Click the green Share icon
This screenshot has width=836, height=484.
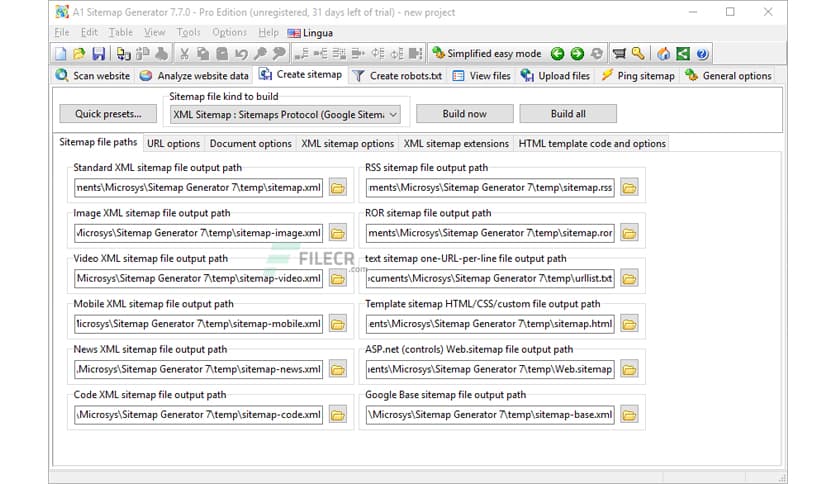pyautogui.click(x=682, y=54)
